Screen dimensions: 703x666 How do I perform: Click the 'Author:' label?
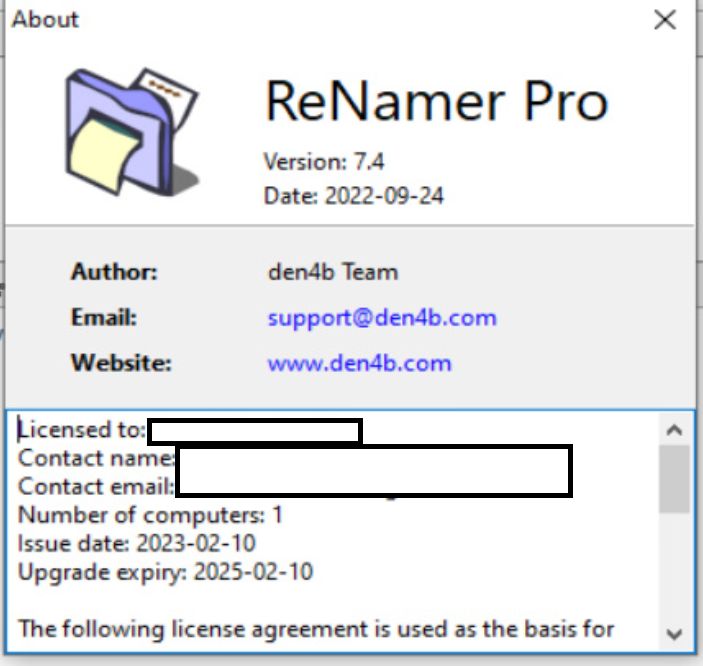114,272
